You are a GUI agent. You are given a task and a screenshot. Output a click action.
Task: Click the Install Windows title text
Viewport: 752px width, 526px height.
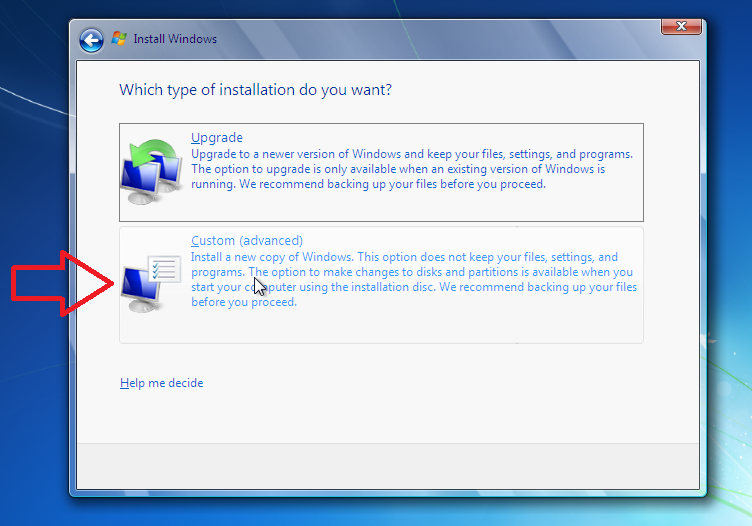[175, 39]
